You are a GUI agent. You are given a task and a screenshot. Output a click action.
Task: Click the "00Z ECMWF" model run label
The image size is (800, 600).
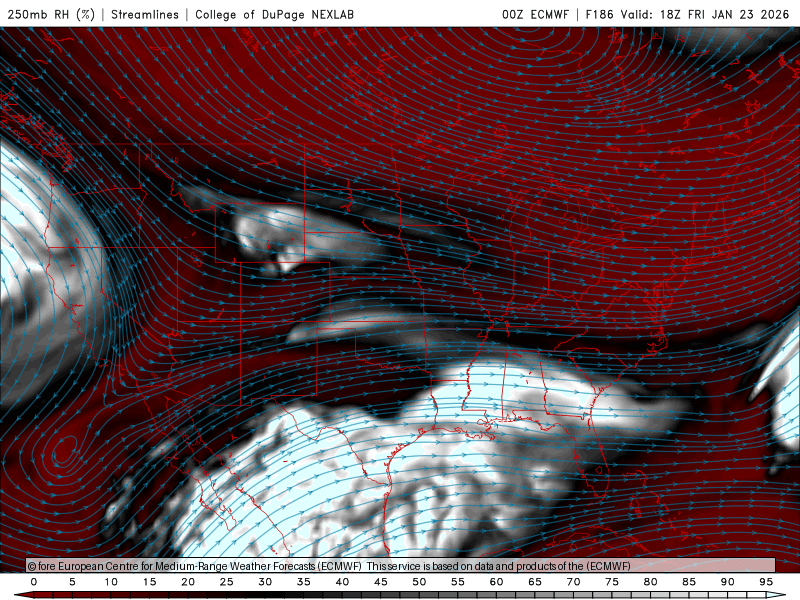coord(535,14)
